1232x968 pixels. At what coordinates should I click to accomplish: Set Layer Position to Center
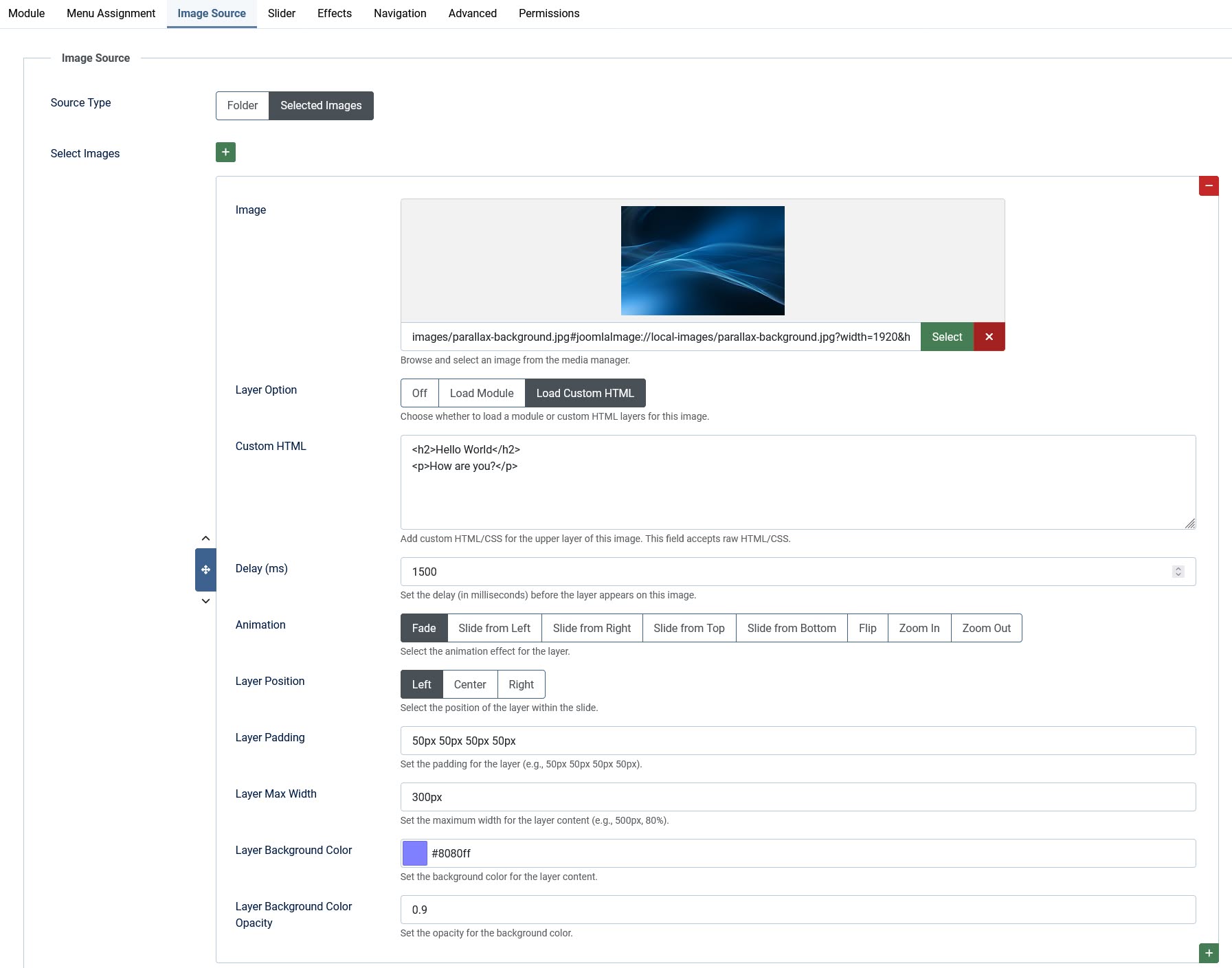click(470, 684)
